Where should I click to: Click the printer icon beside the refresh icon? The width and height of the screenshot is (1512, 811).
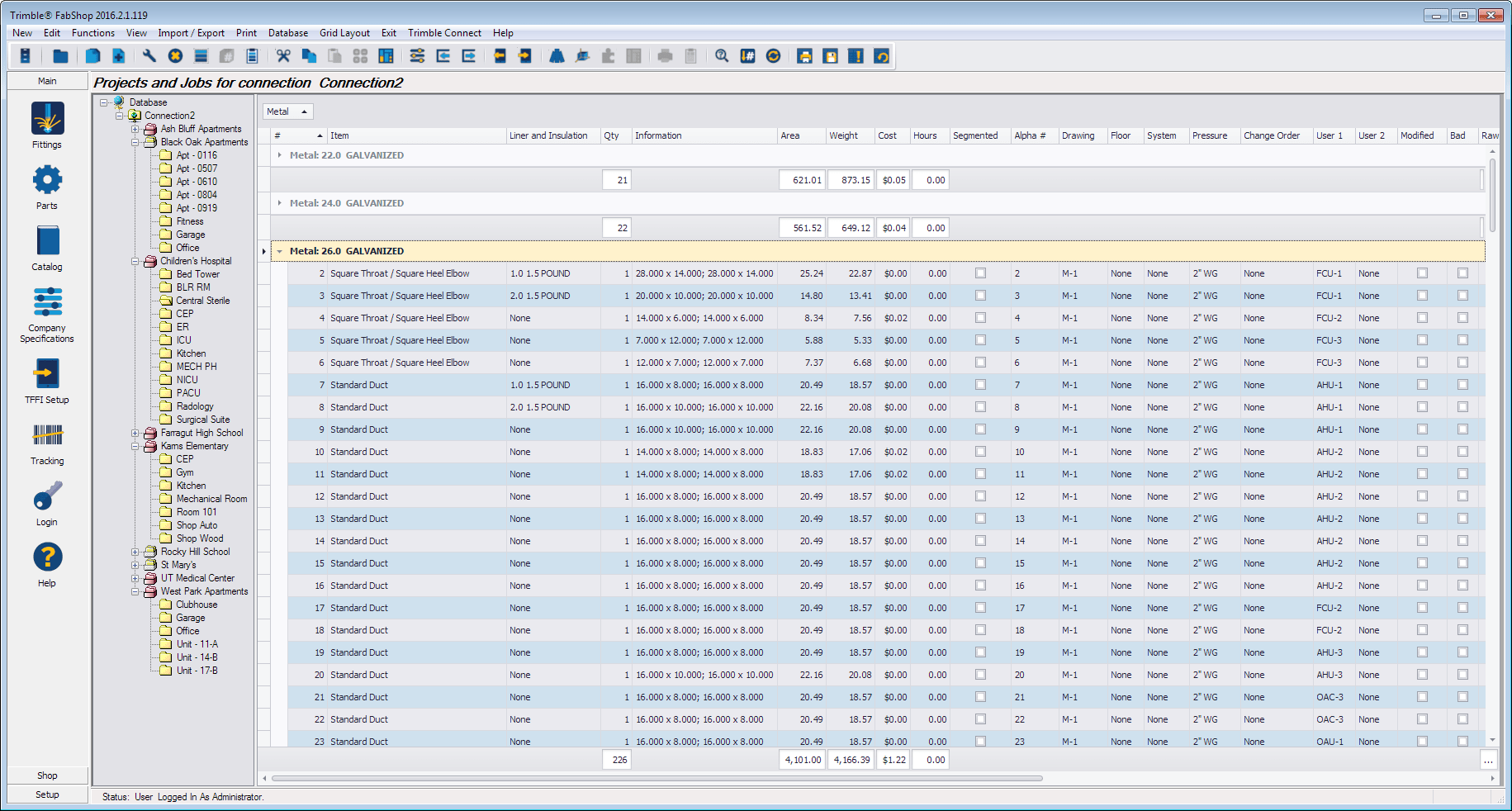[804, 56]
